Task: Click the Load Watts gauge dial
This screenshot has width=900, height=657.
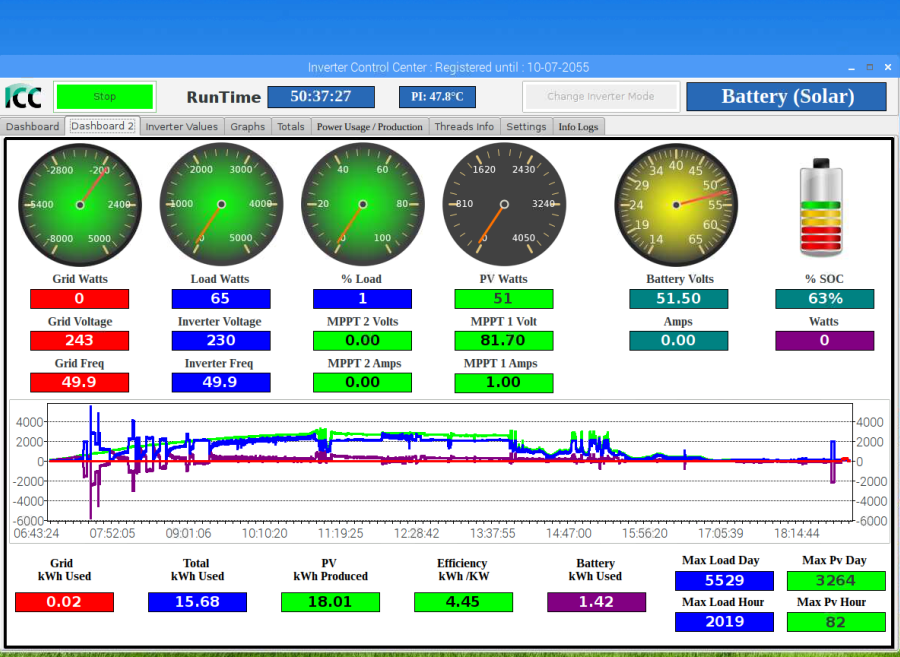Action: point(221,204)
